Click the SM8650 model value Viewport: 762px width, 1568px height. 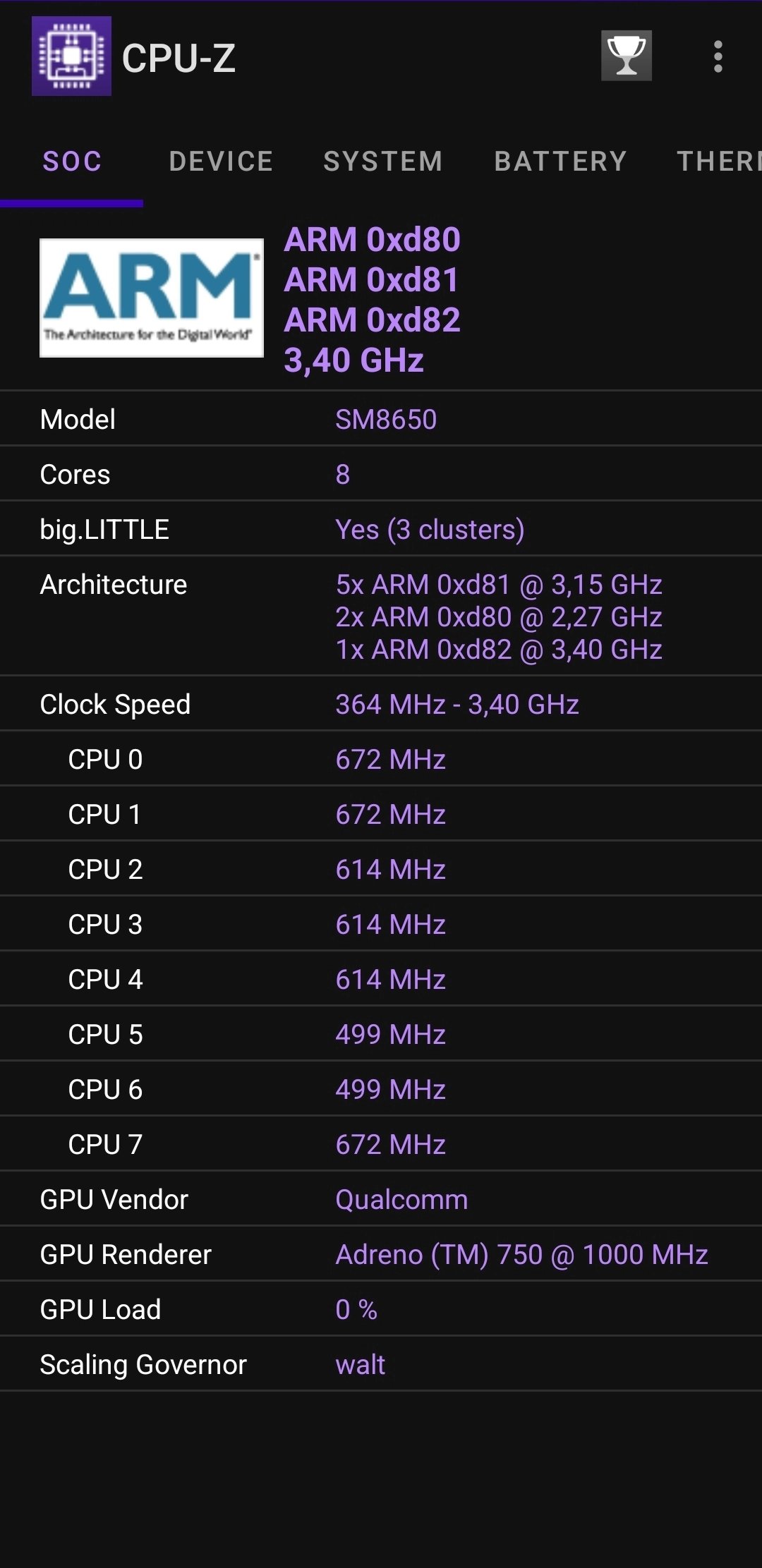[386, 418]
